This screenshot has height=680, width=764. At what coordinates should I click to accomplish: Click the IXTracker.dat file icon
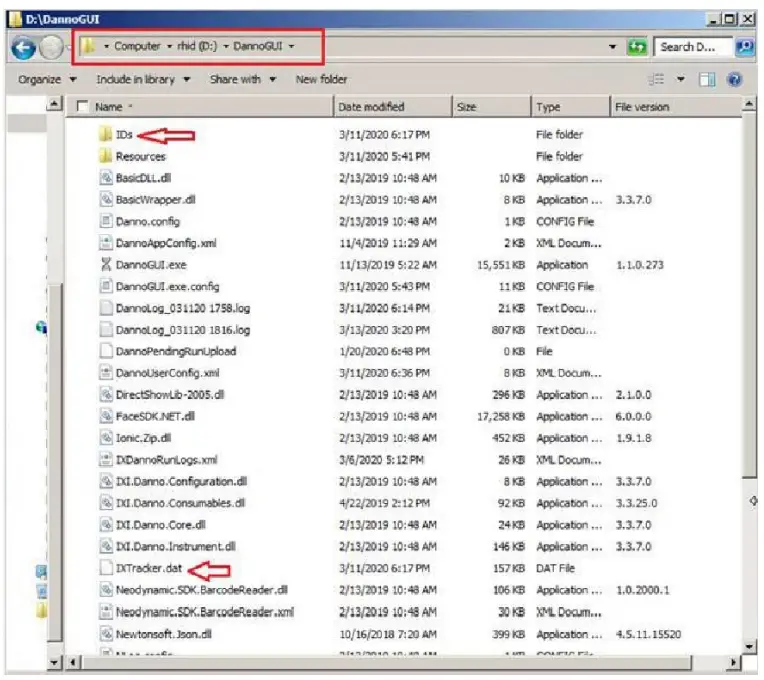click(105, 568)
